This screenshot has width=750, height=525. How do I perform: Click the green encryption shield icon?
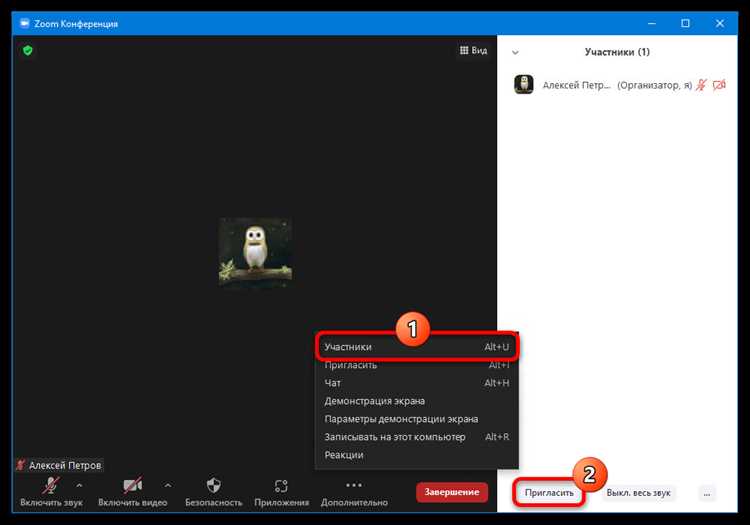[28, 50]
